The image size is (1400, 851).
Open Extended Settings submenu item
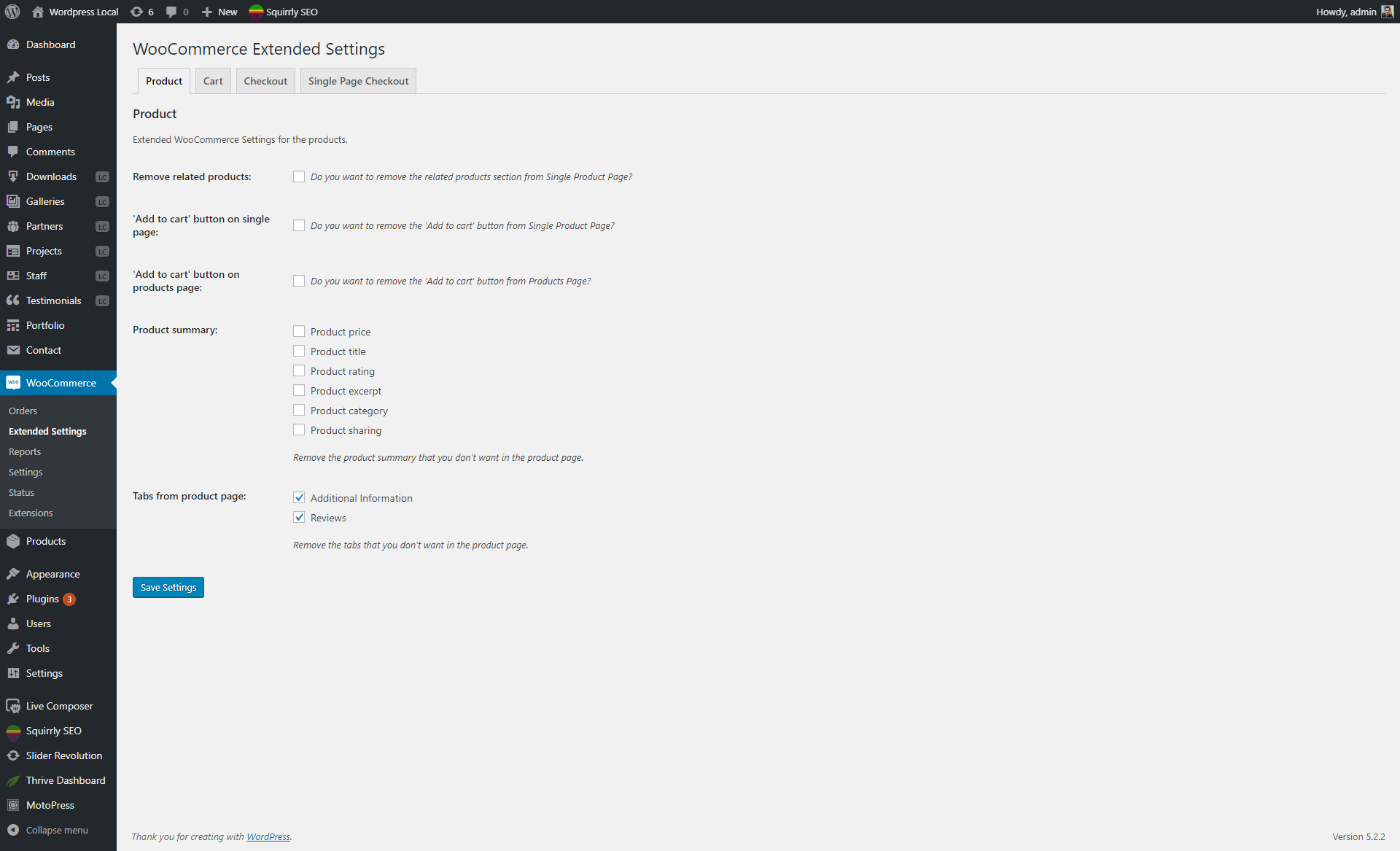pyautogui.click(x=47, y=431)
